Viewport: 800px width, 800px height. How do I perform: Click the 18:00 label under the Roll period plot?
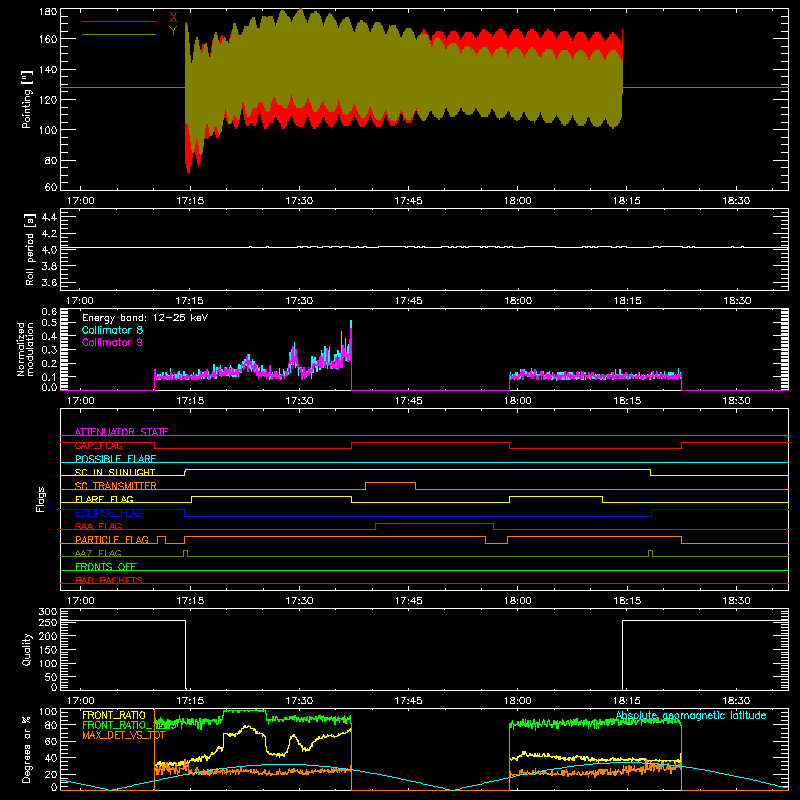coord(518,301)
